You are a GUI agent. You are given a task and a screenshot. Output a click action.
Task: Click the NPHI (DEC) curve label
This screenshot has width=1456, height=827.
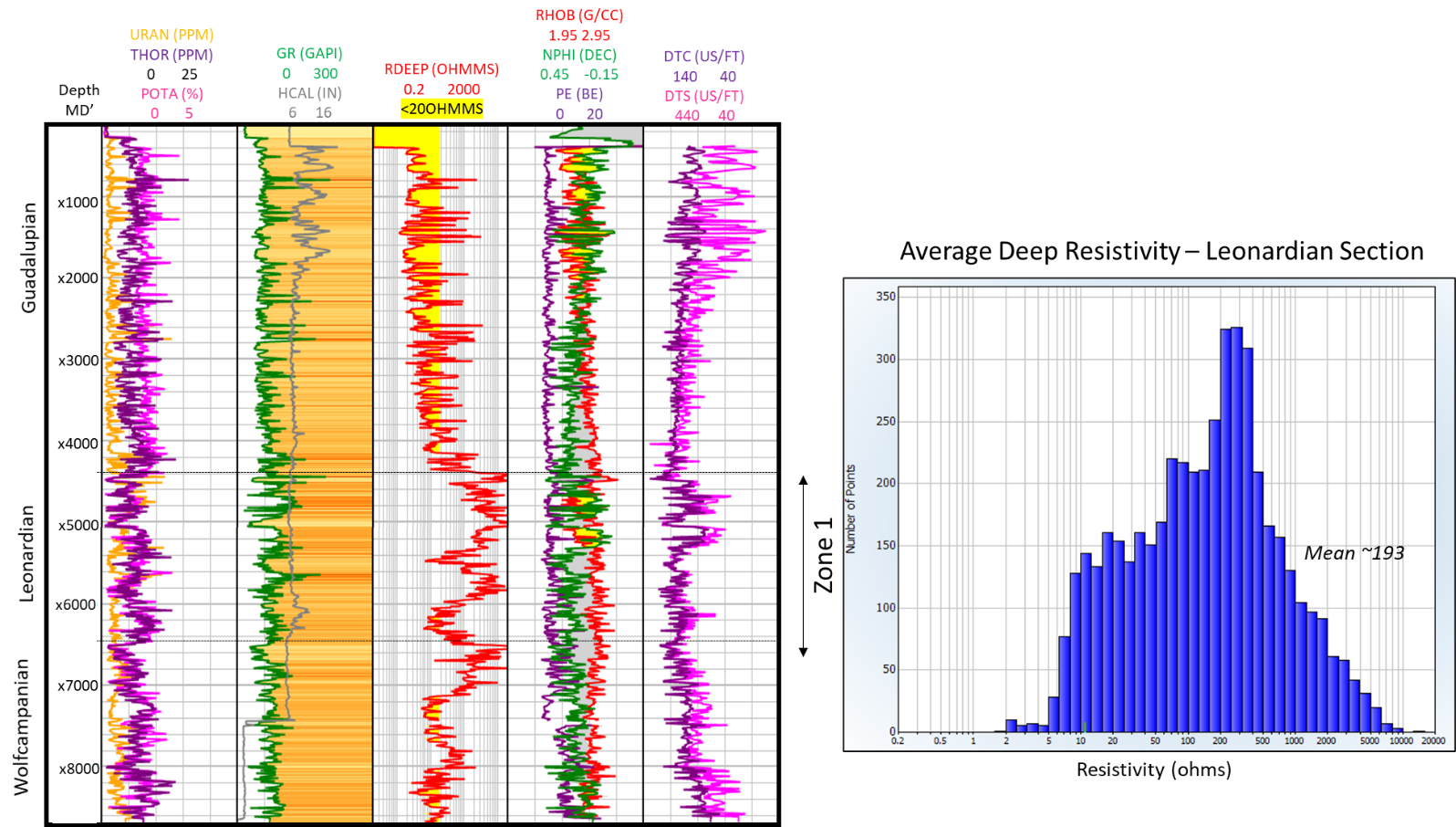point(579,55)
